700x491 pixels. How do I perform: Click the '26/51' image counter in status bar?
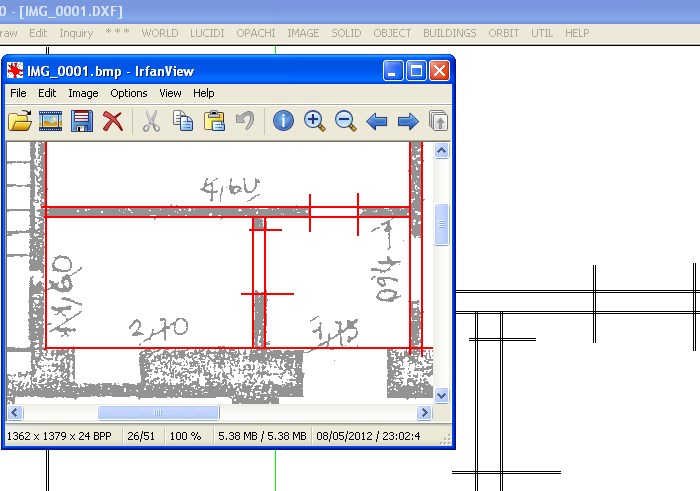click(x=141, y=436)
